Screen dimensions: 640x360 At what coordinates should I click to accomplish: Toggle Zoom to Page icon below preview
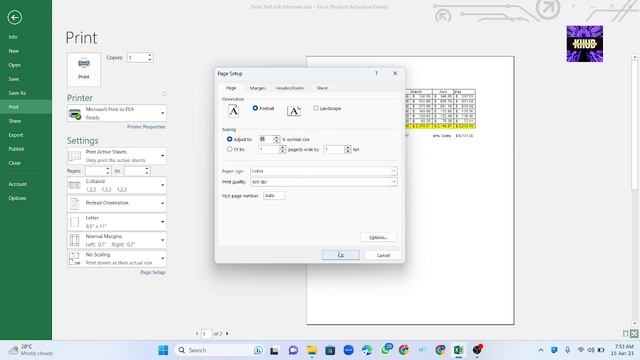click(634, 333)
